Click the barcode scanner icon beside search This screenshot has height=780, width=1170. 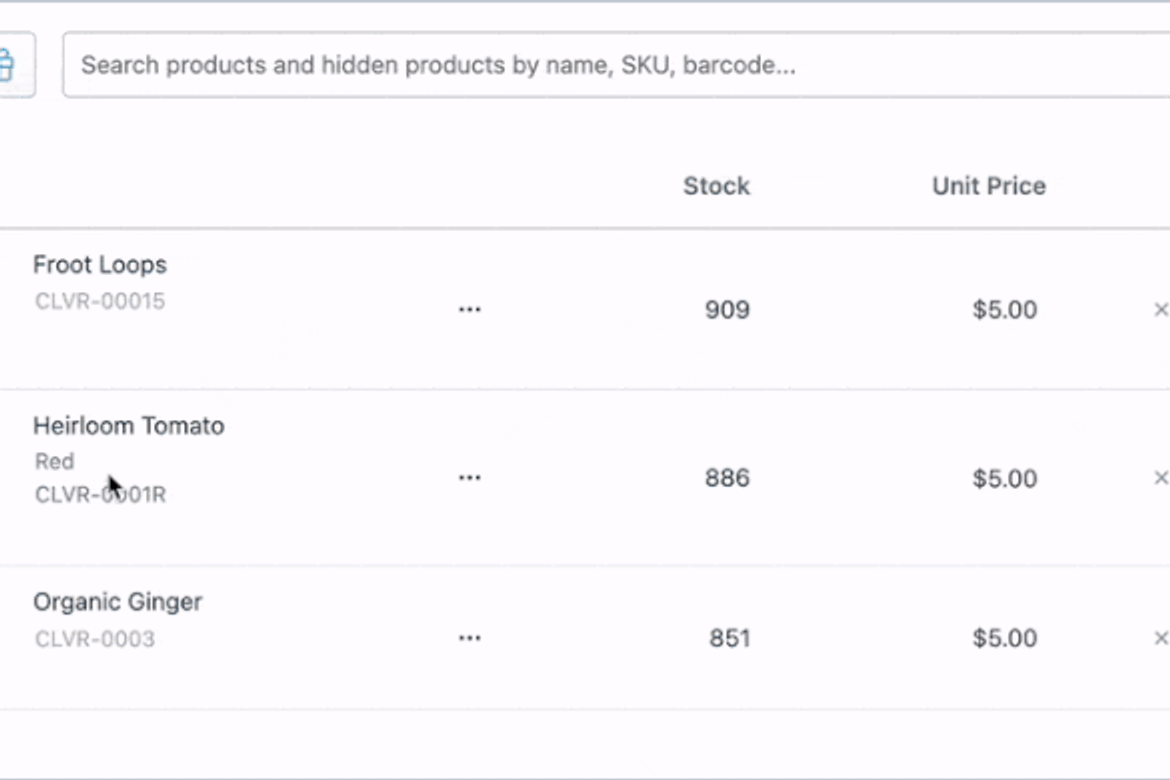tap(8, 64)
